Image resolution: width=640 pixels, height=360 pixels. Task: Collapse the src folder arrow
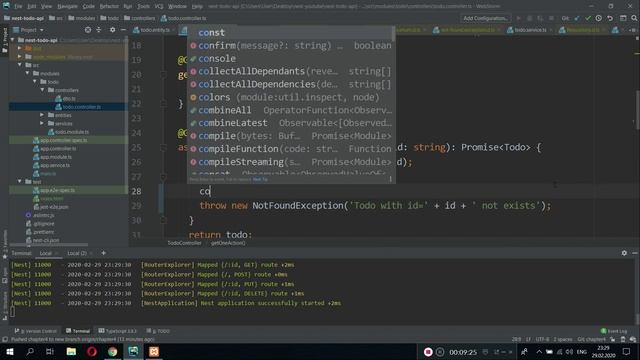click(x=20, y=65)
